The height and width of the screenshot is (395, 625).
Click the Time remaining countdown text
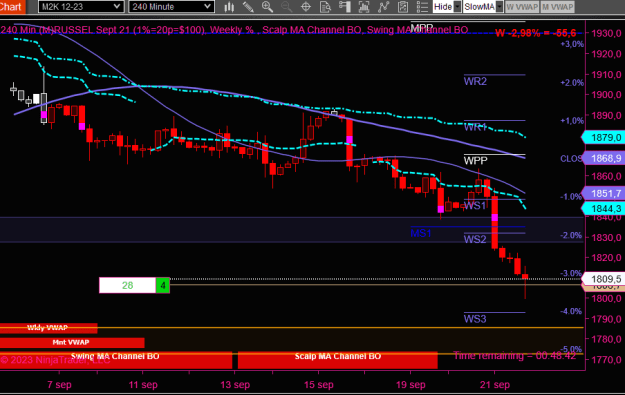[x=515, y=356]
